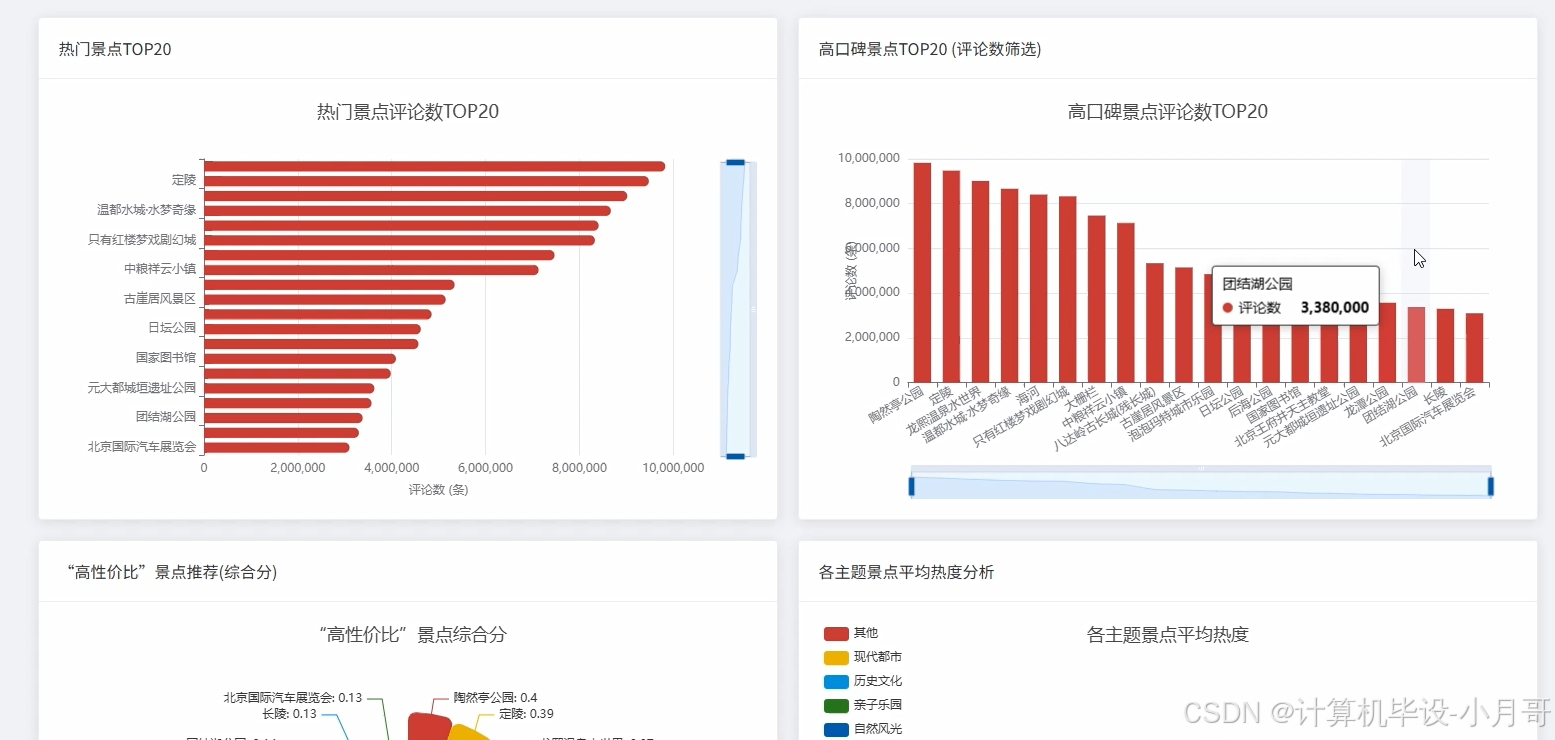Screen dimensions: 1555x740
Task: Click the 只有红楼梦戏剧幻城 horizontal bar
Action: click(x=399, y=240)
